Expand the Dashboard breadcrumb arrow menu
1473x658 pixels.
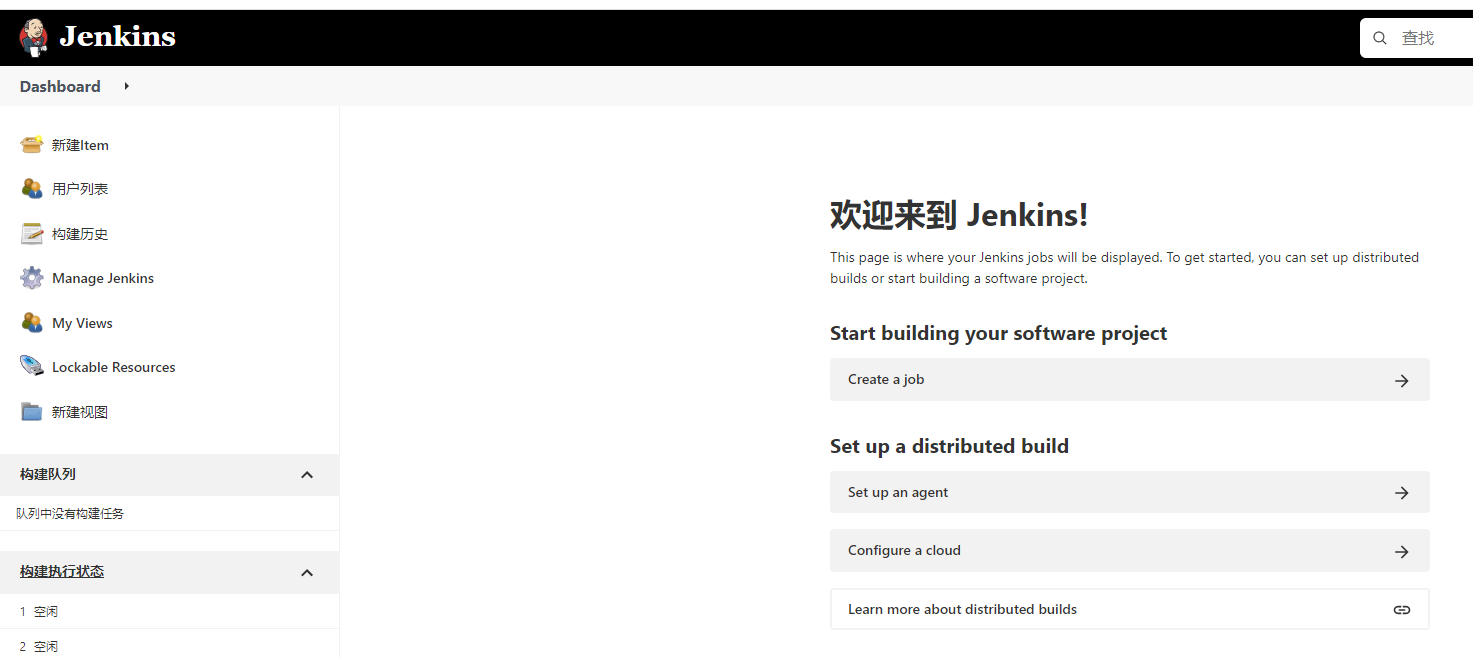(x=127, y=86)
